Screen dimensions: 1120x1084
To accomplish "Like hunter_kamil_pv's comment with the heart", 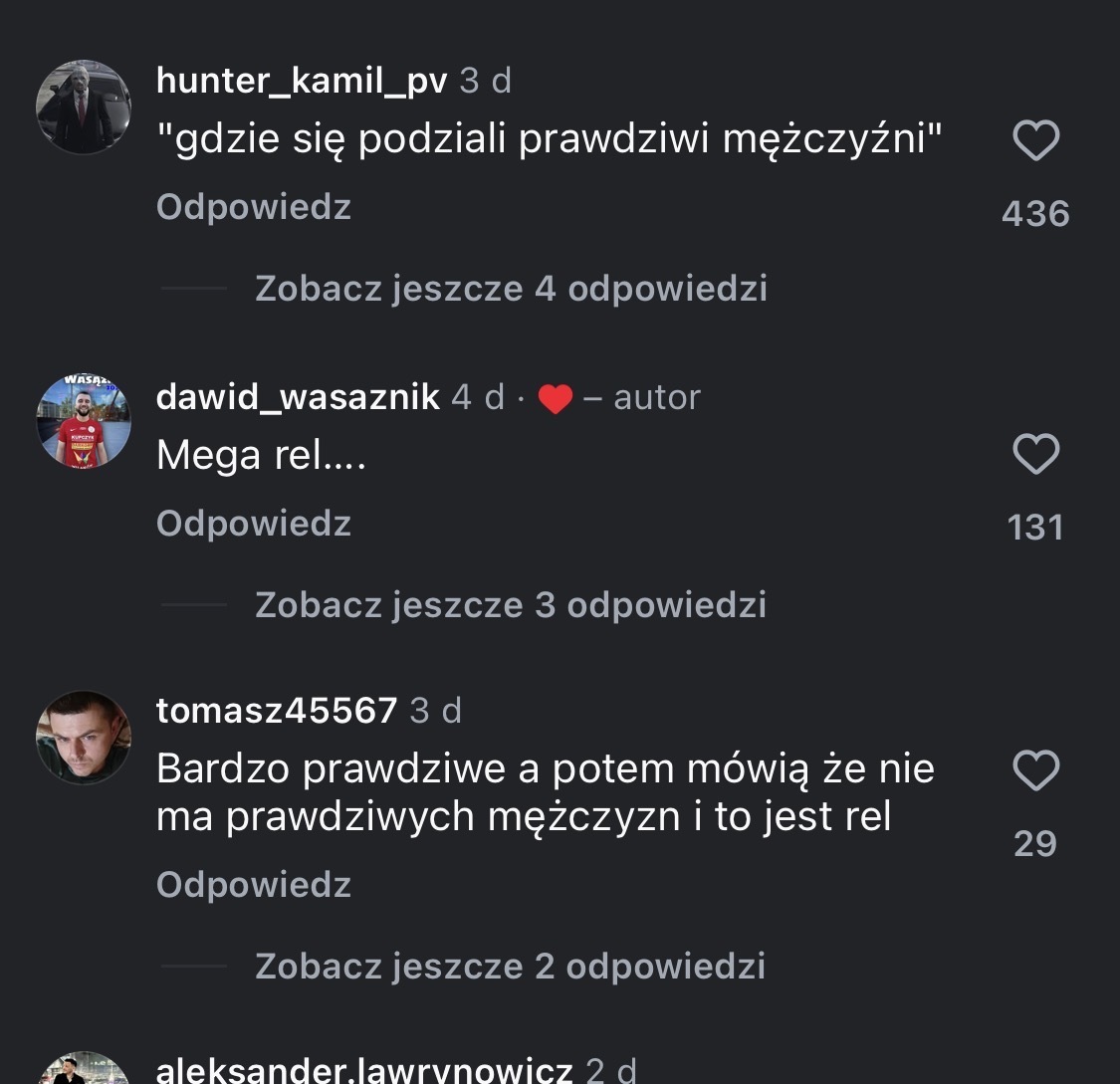I will 1035,140.
